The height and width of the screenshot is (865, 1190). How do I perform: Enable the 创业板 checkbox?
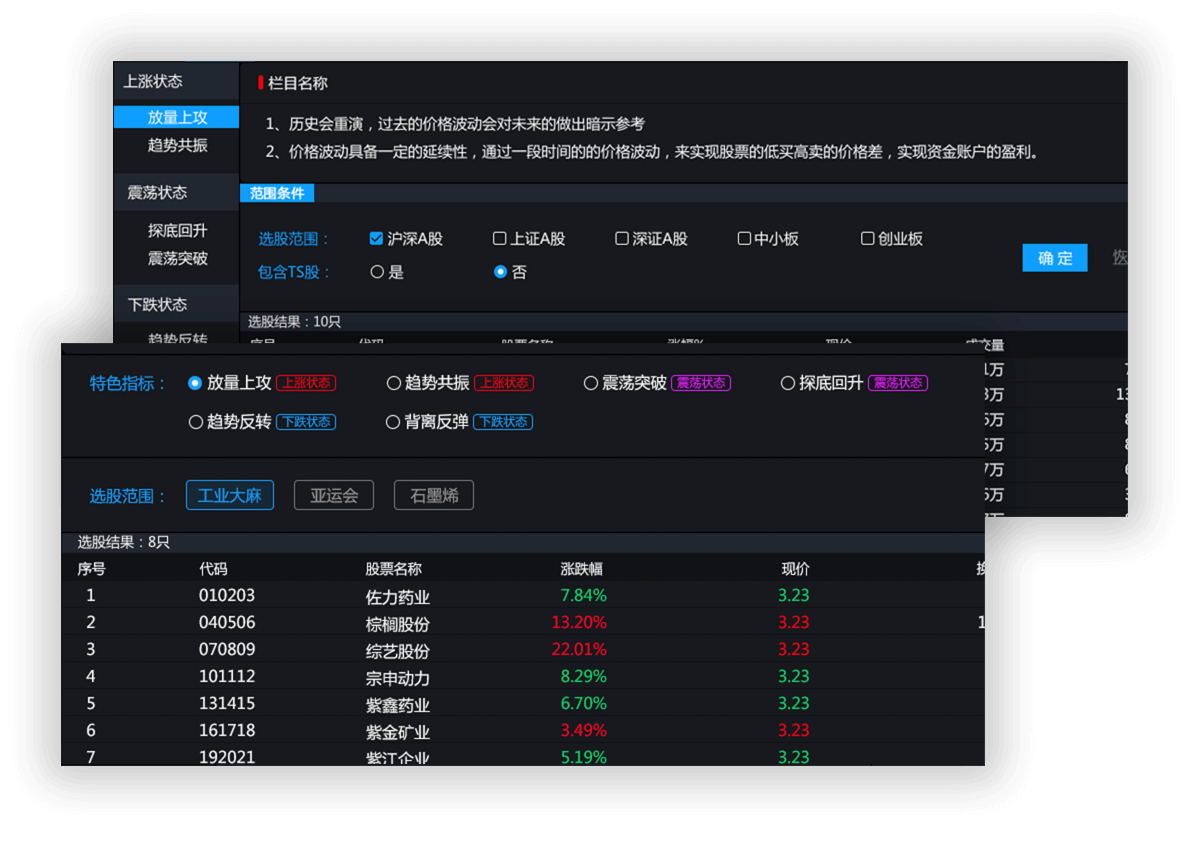coord(868,239)
